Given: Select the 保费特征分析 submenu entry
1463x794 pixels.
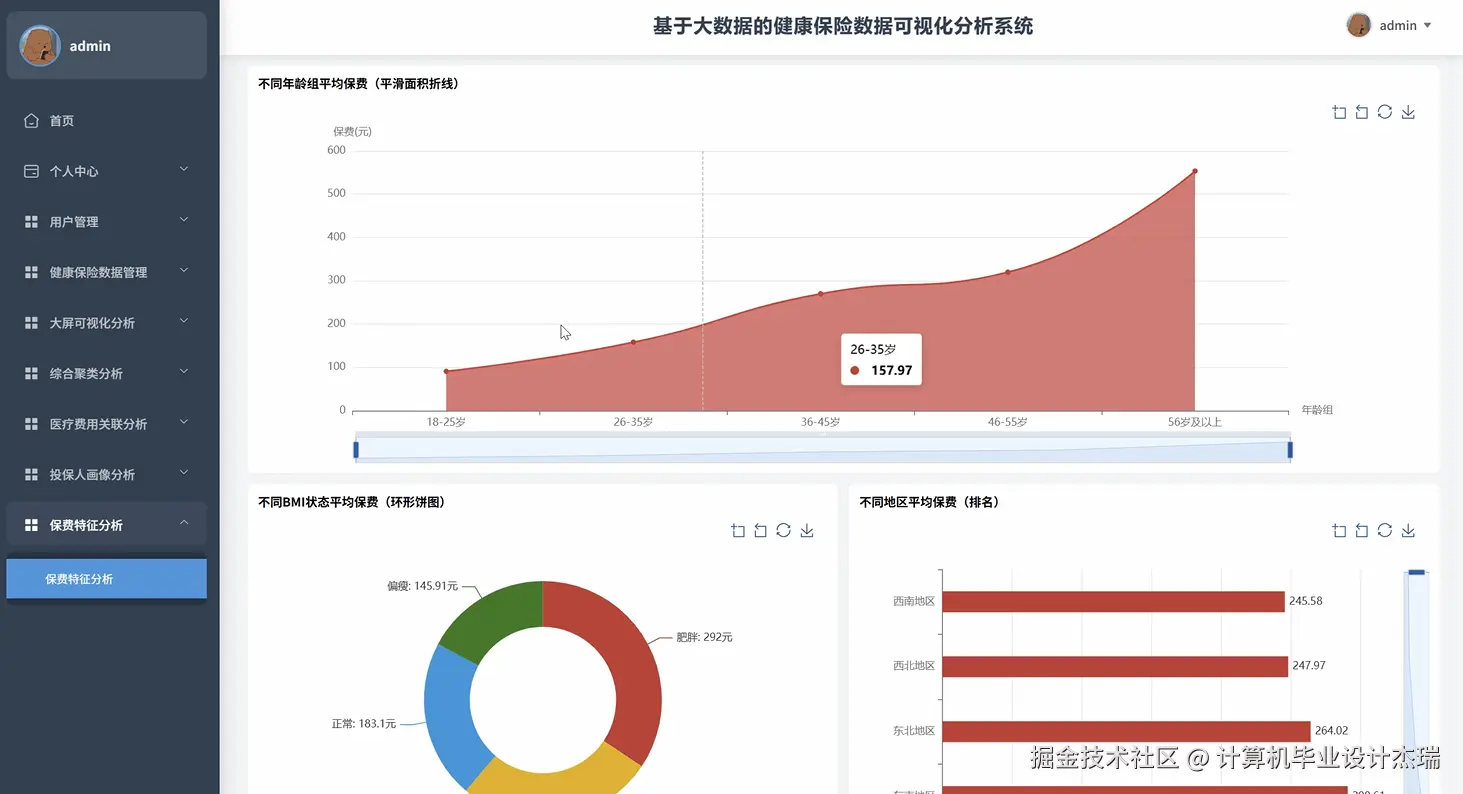Looking at the screenshot, I should point(106,579).
